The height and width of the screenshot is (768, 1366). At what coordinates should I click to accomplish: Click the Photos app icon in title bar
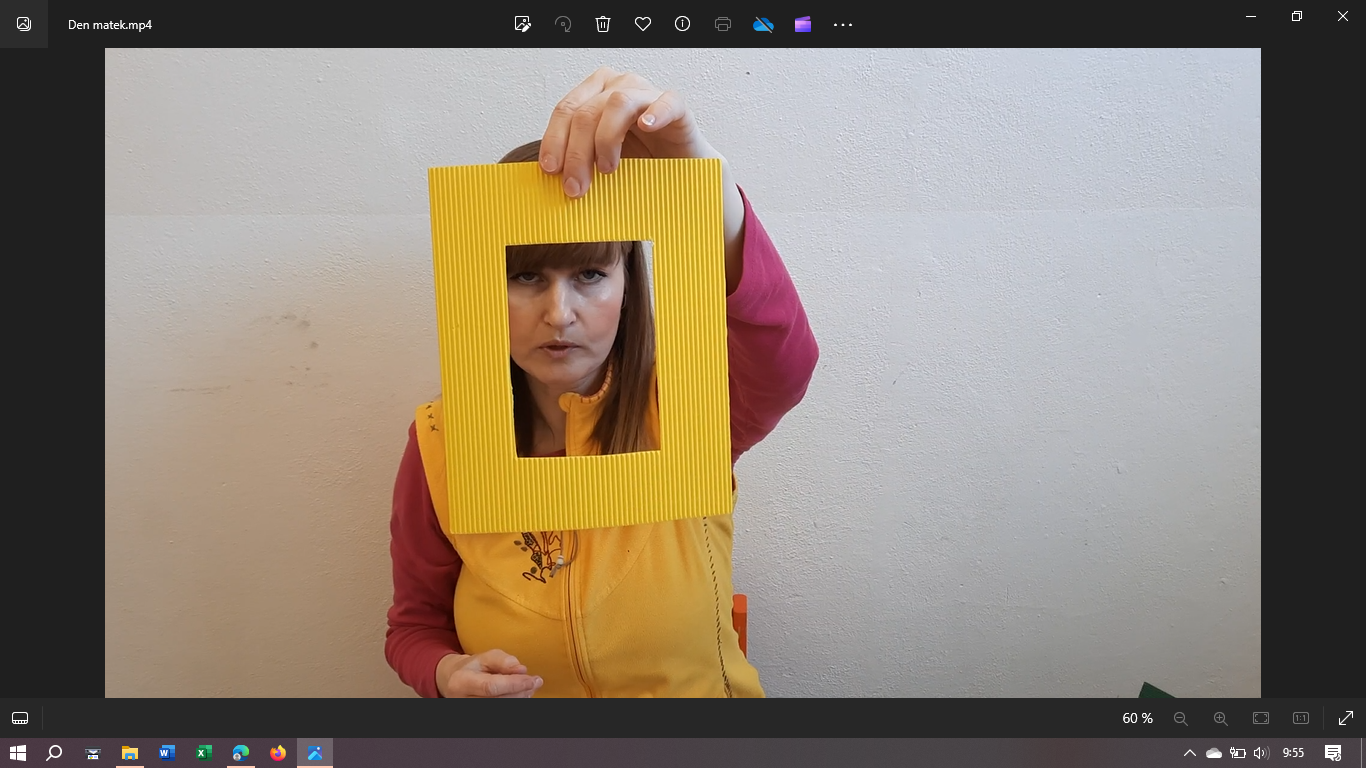24,24
